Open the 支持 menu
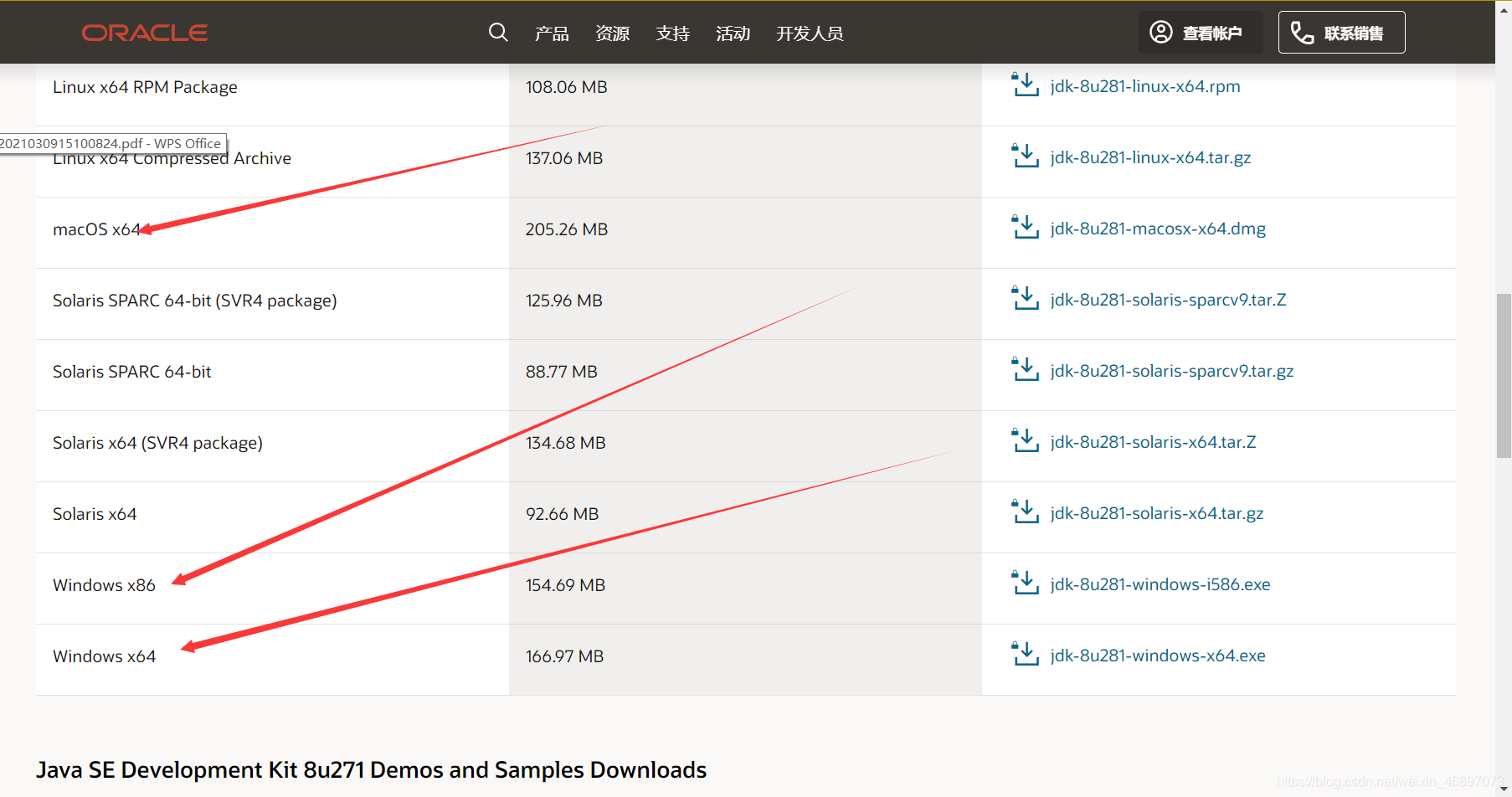 tap(672, 33)
